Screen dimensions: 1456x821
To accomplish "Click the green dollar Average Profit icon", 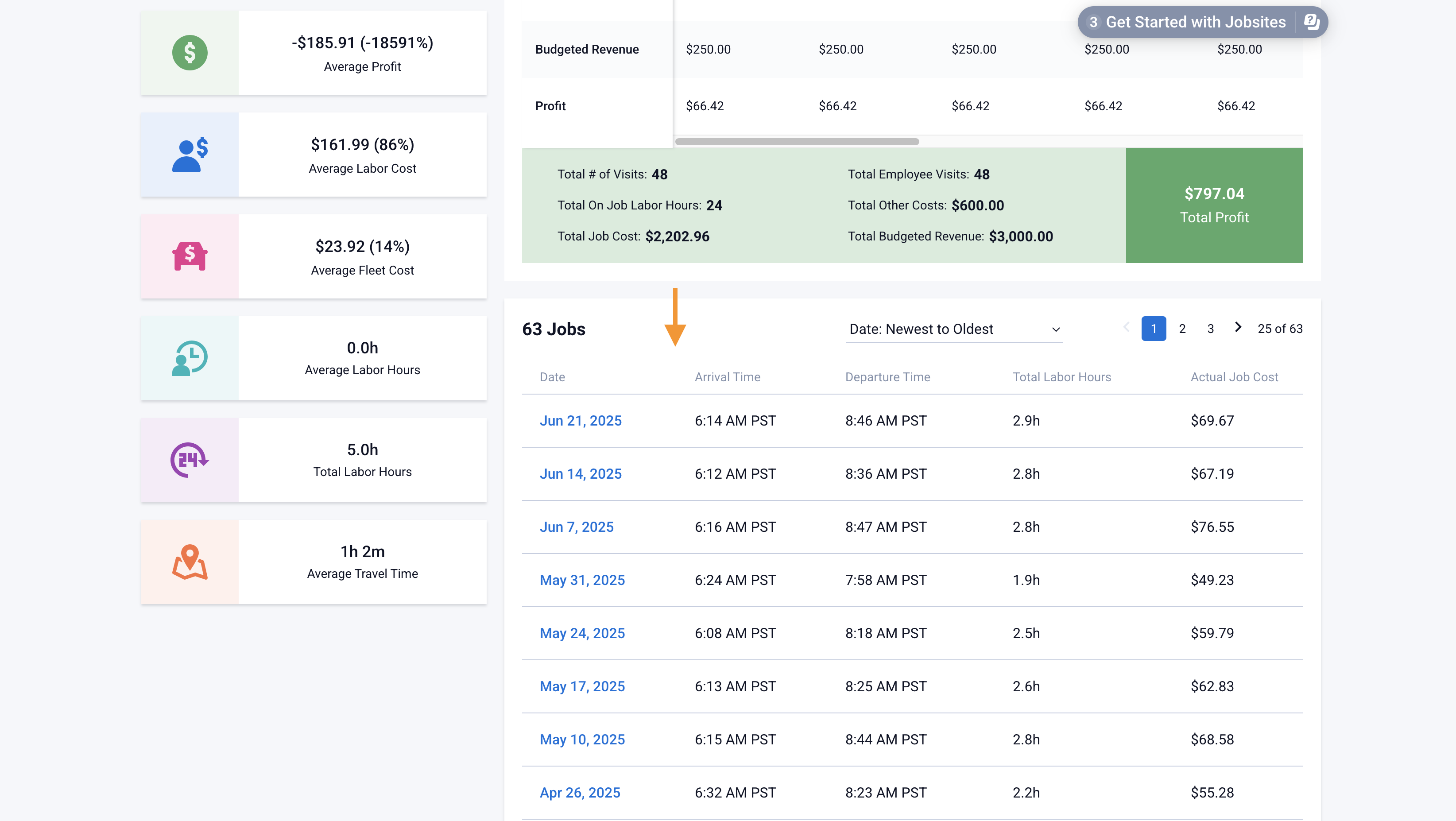I will 190,53.
